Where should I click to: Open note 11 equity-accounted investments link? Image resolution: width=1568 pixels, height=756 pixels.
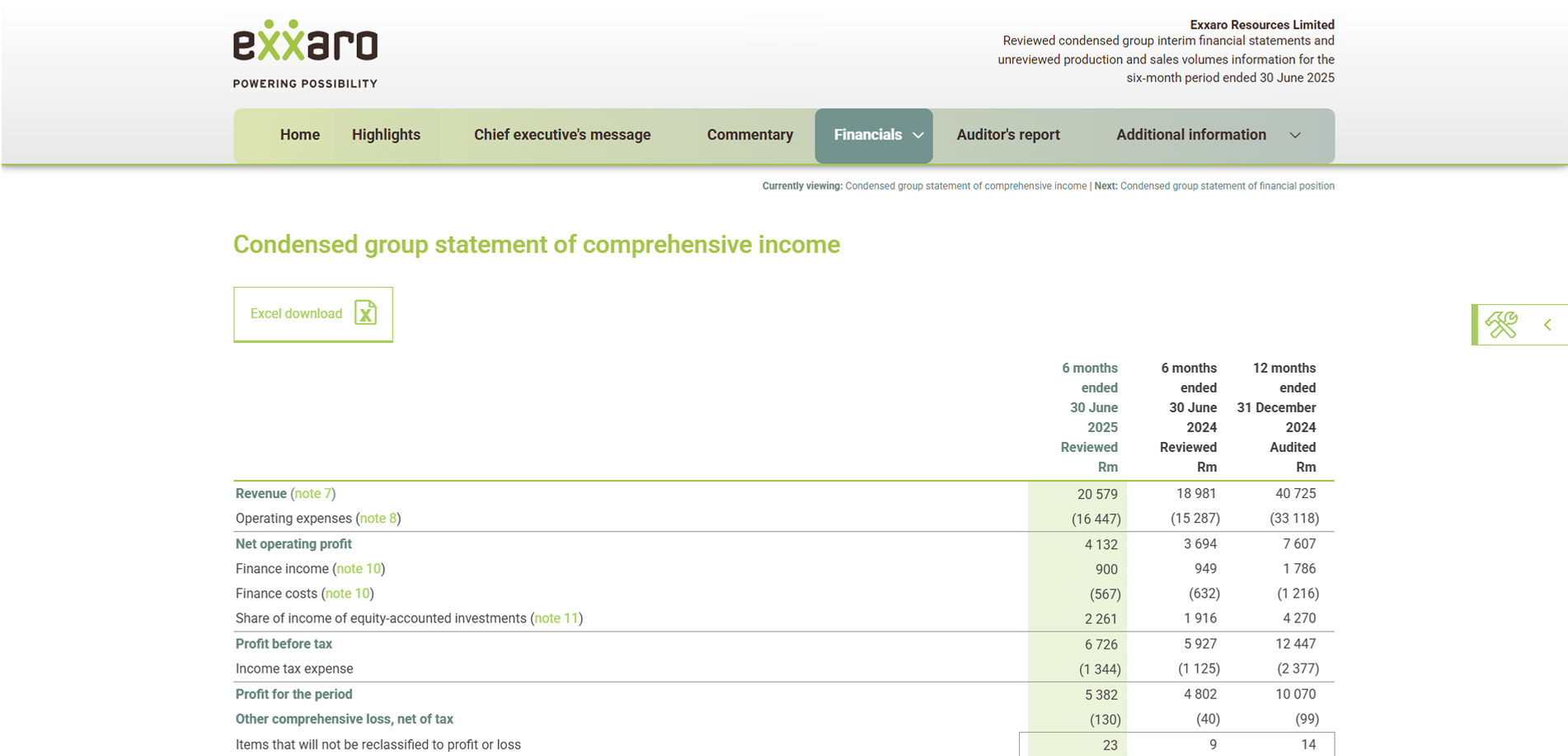(557, 618)
